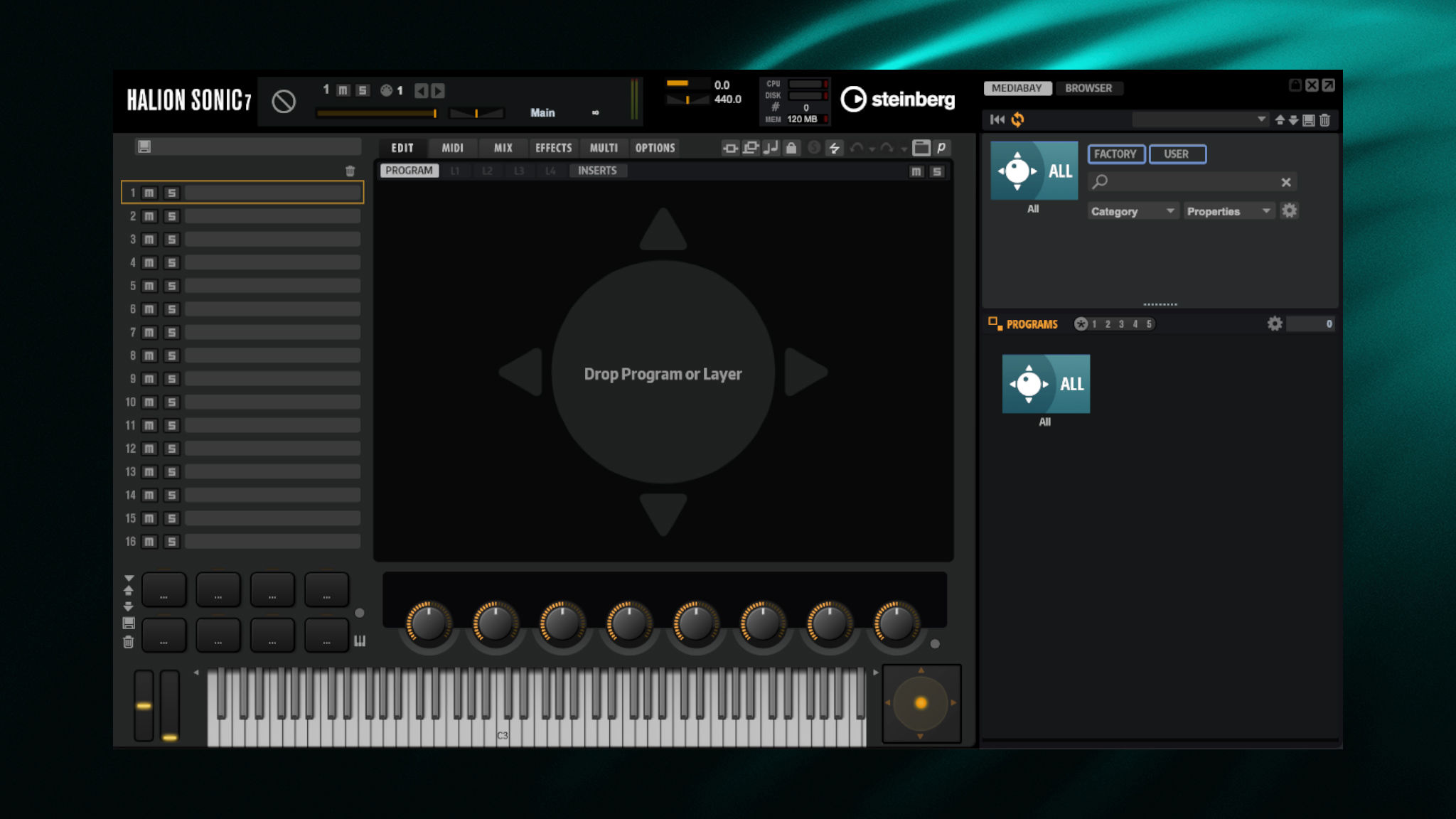
Task: Expand the search presets dropdown arrow
Action: (1263, 119)
